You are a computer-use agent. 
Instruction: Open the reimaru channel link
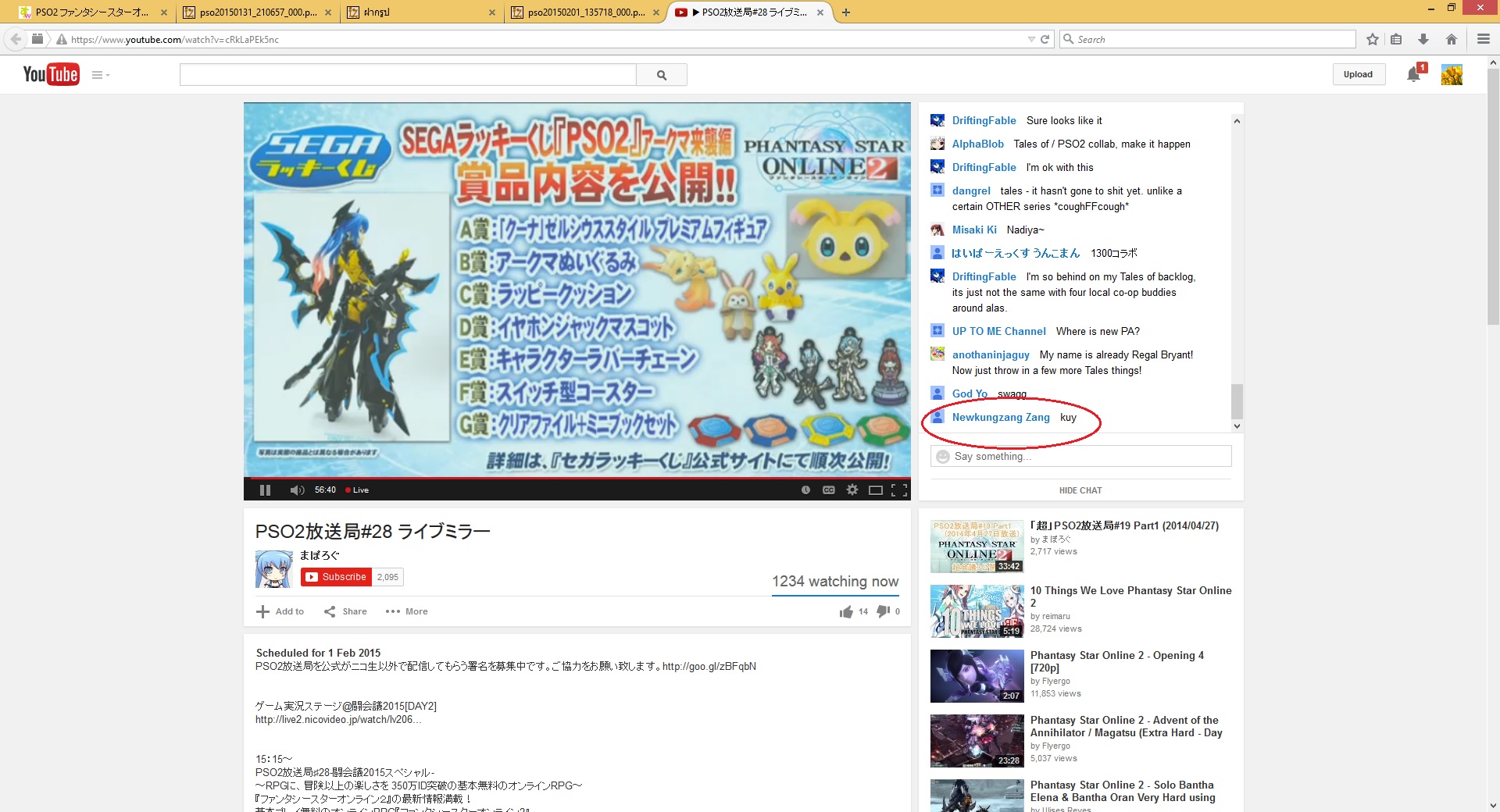(1056, 616)
